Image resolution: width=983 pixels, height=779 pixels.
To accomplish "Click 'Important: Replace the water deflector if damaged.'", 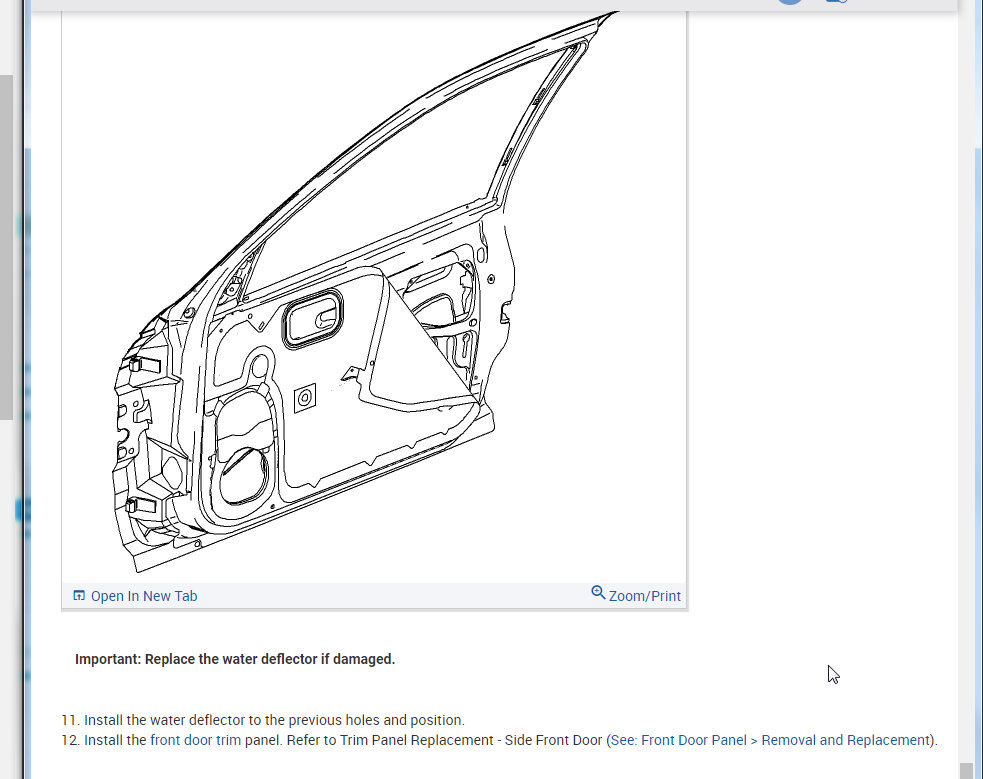I will tap(235, 659).
